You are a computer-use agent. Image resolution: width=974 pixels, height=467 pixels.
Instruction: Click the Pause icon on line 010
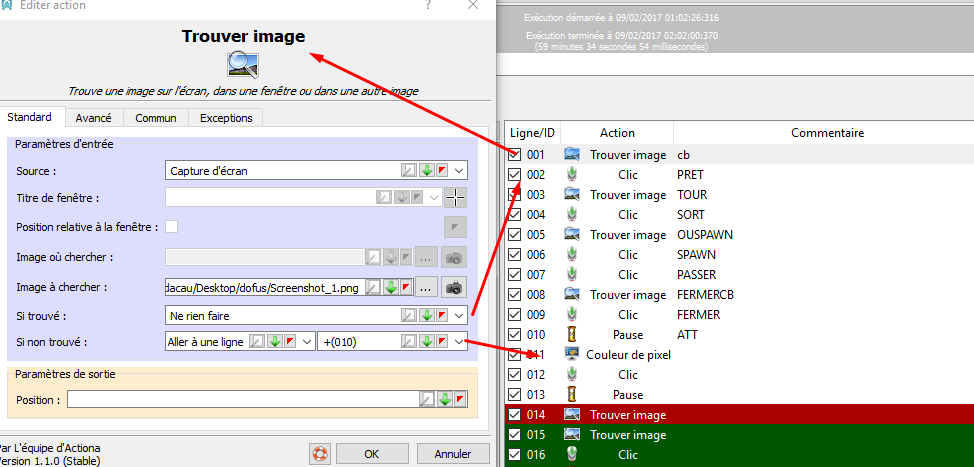572,335
